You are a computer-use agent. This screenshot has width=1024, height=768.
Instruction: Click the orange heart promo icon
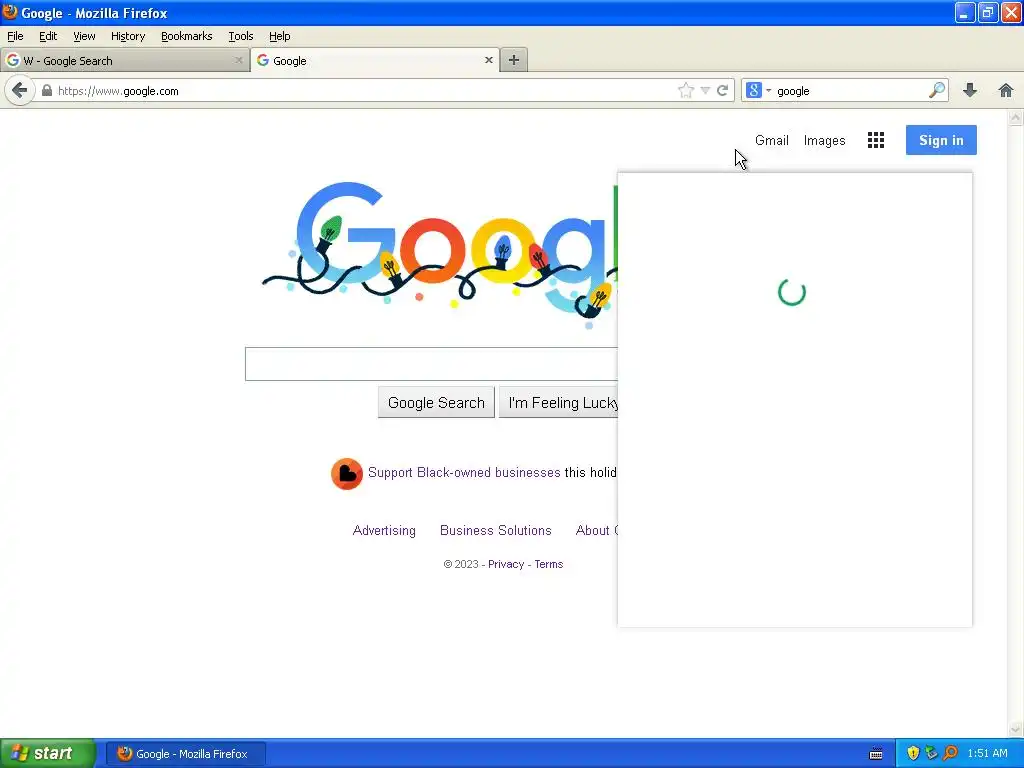(x=347, y=473)
